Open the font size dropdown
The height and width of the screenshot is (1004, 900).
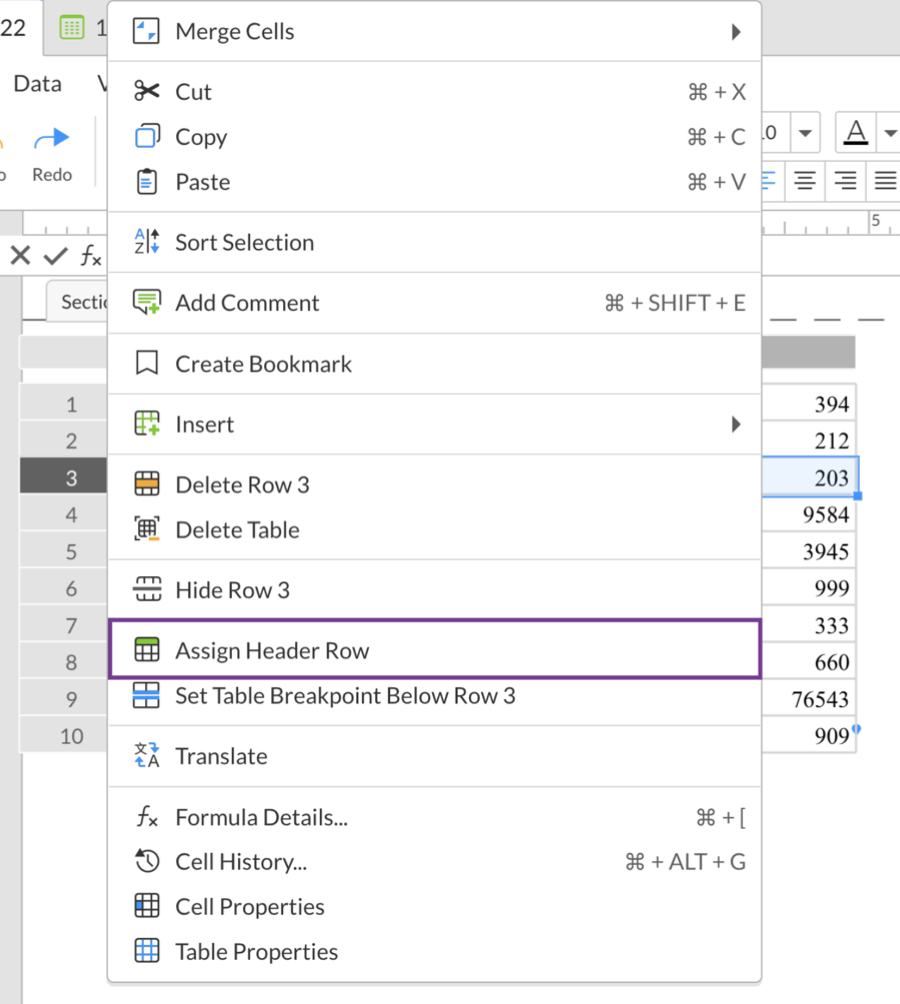[x=805, y=132]
